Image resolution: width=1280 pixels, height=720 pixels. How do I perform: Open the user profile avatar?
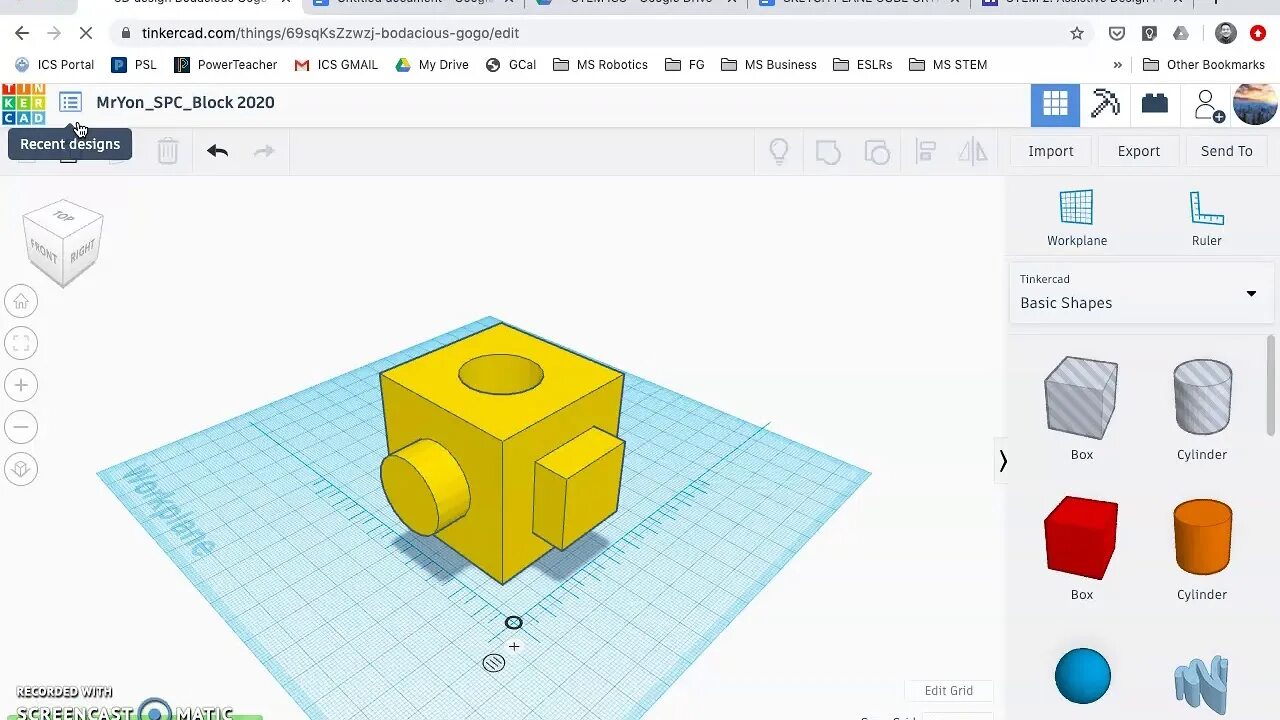pos(1255,104)
